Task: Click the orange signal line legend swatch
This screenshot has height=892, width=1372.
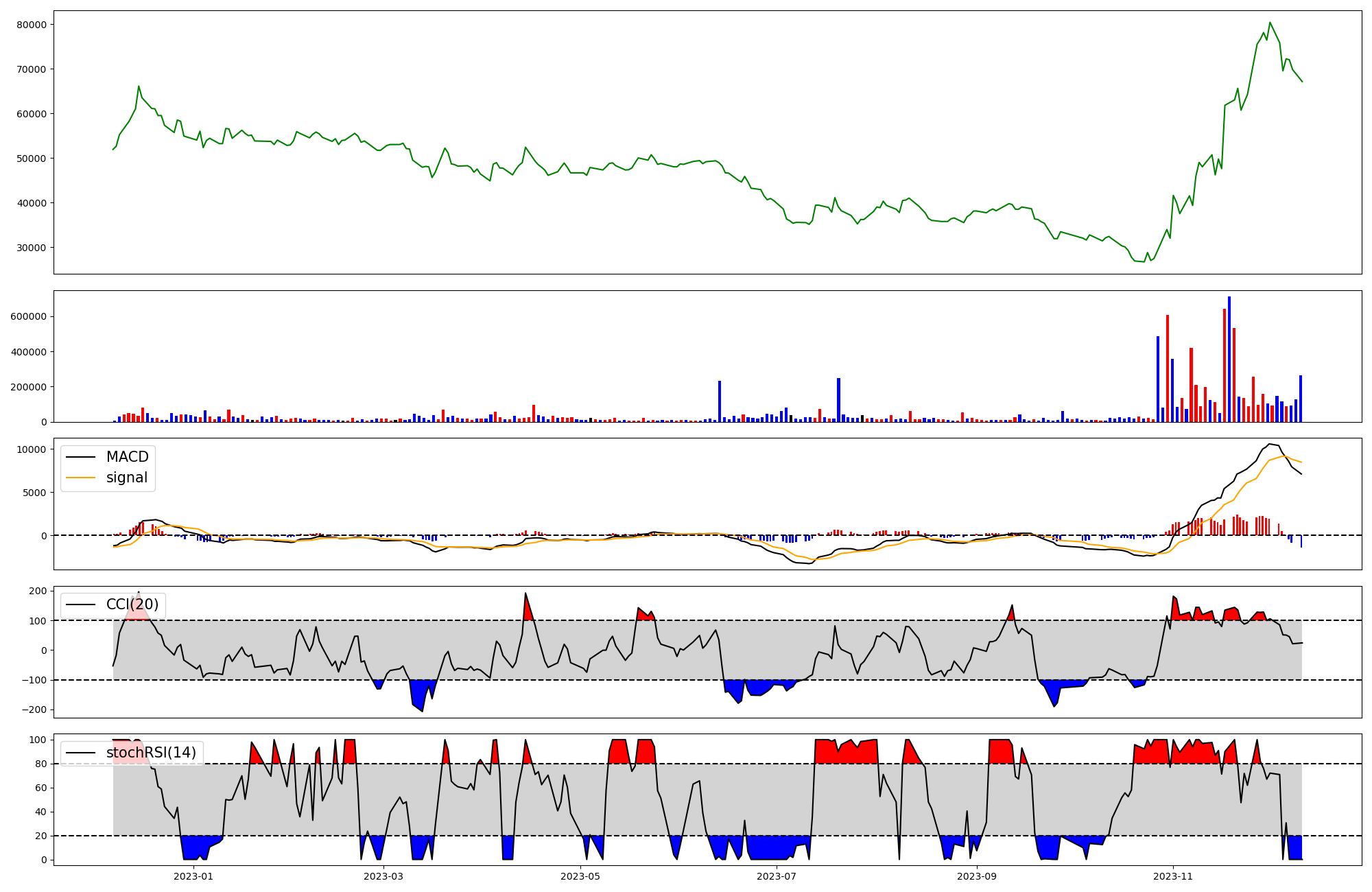Action: click(80, 478)
